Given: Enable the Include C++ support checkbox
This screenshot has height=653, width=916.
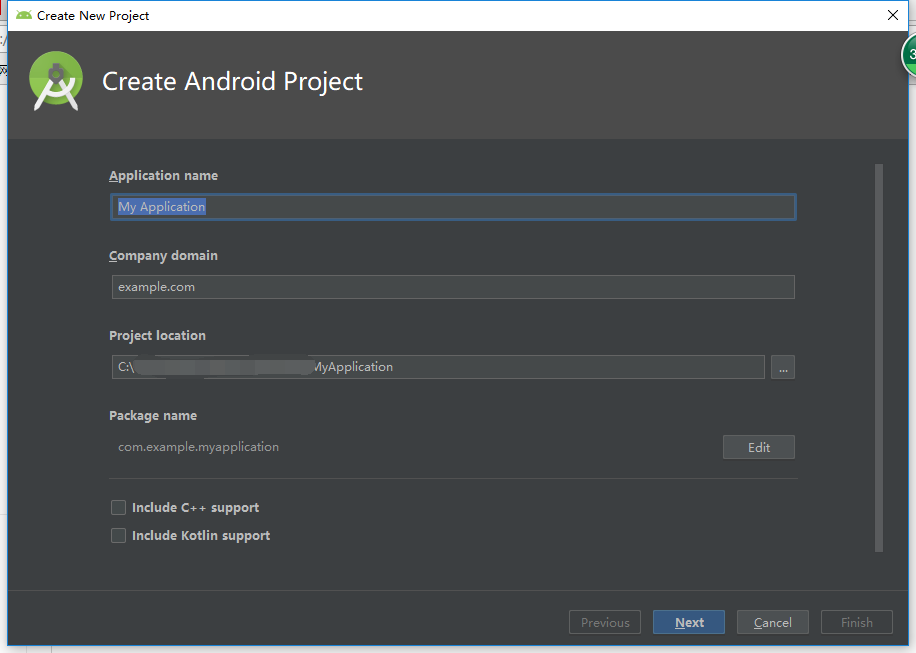Looking at the screenshot, I should coord(119,508).
